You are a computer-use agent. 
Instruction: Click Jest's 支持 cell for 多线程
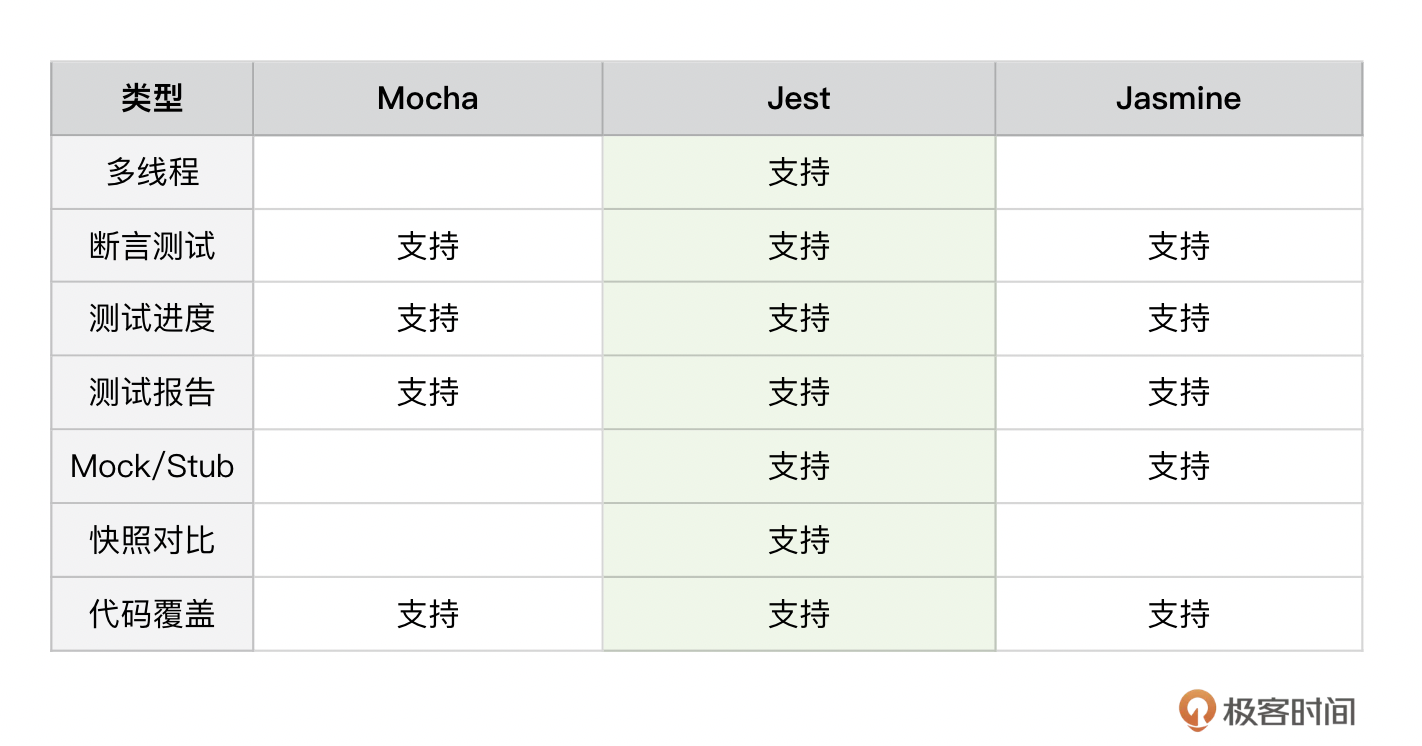coord(799,172)
